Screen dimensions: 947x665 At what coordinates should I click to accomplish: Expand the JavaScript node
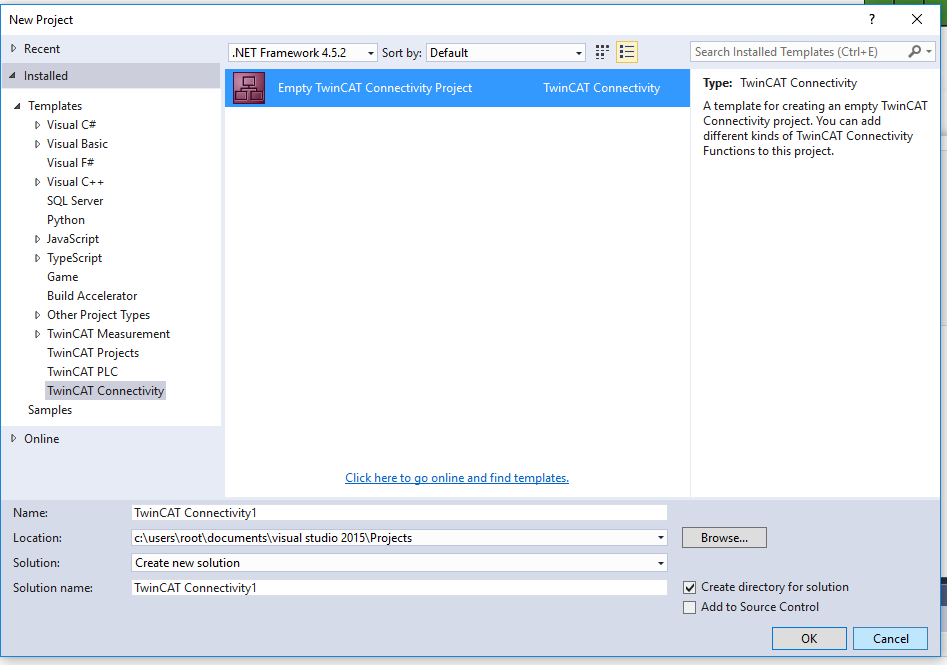tap(37, 239)
